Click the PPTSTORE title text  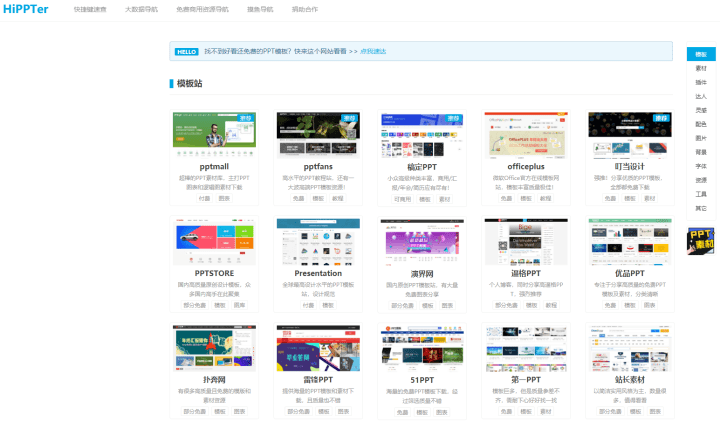pyautogui.click(x=214, y=273)
